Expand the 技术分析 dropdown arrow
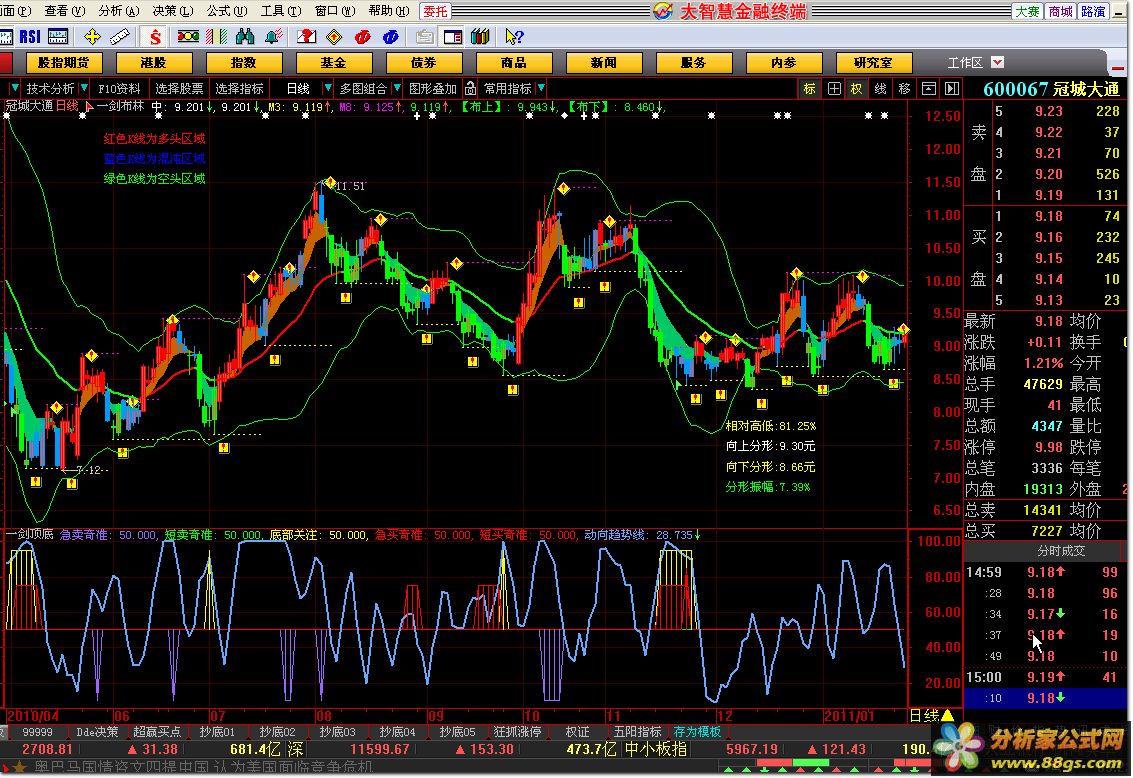This screenshot has height=778, width=1133. (x=84, y=88)
